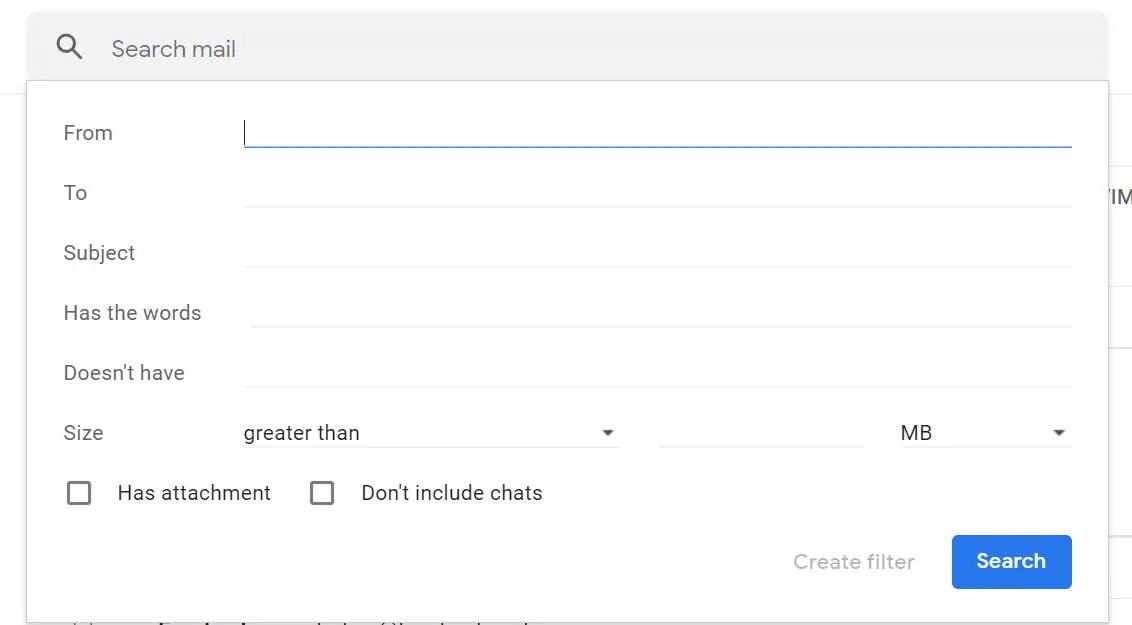Click the From input field
The image size is (1132, 625).
tap(650, 132)
